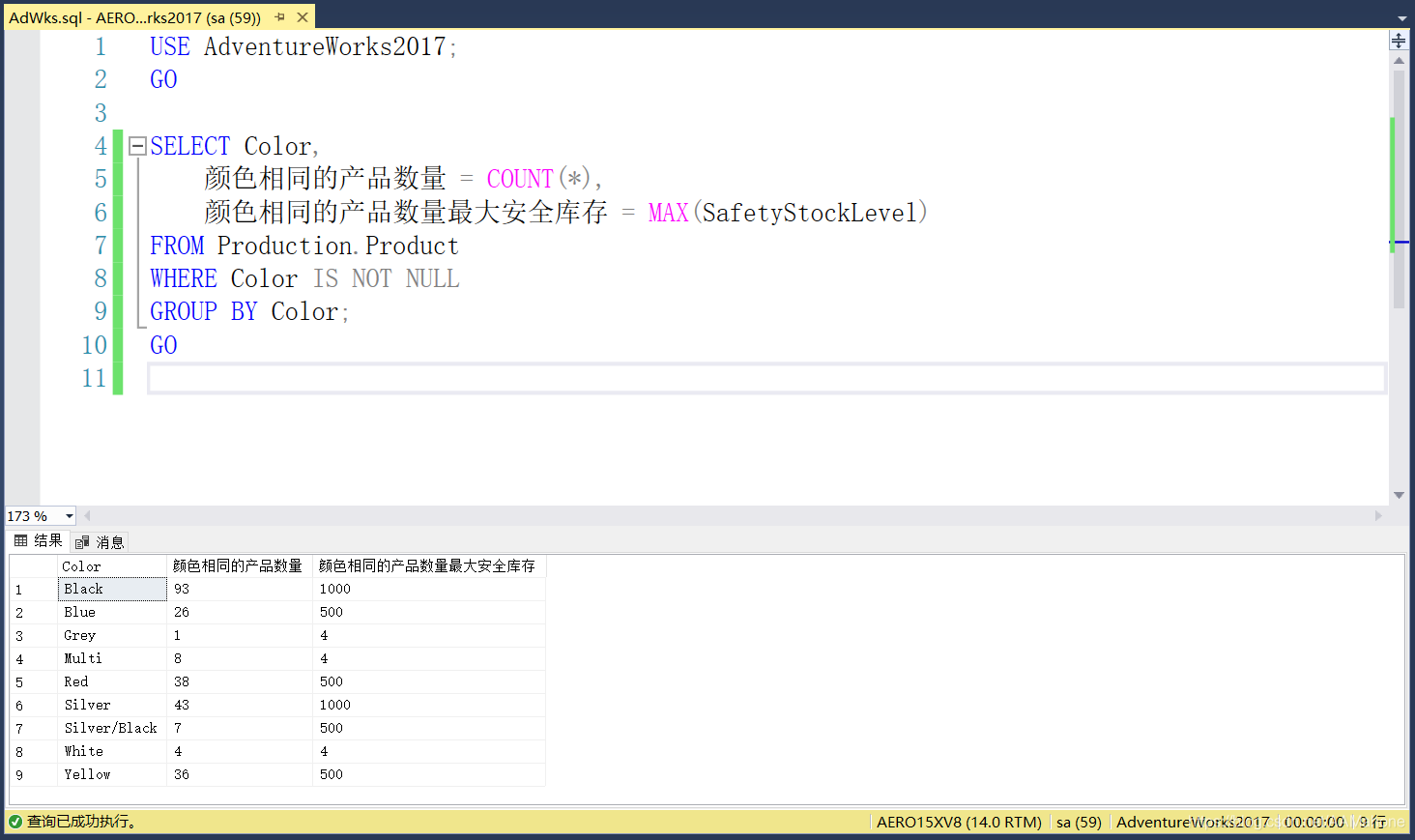Image resolution: width=1415 pixels, height=840 pixels.
Task: Click Production.Product on line 7
Action: click(x=338, y=246)
